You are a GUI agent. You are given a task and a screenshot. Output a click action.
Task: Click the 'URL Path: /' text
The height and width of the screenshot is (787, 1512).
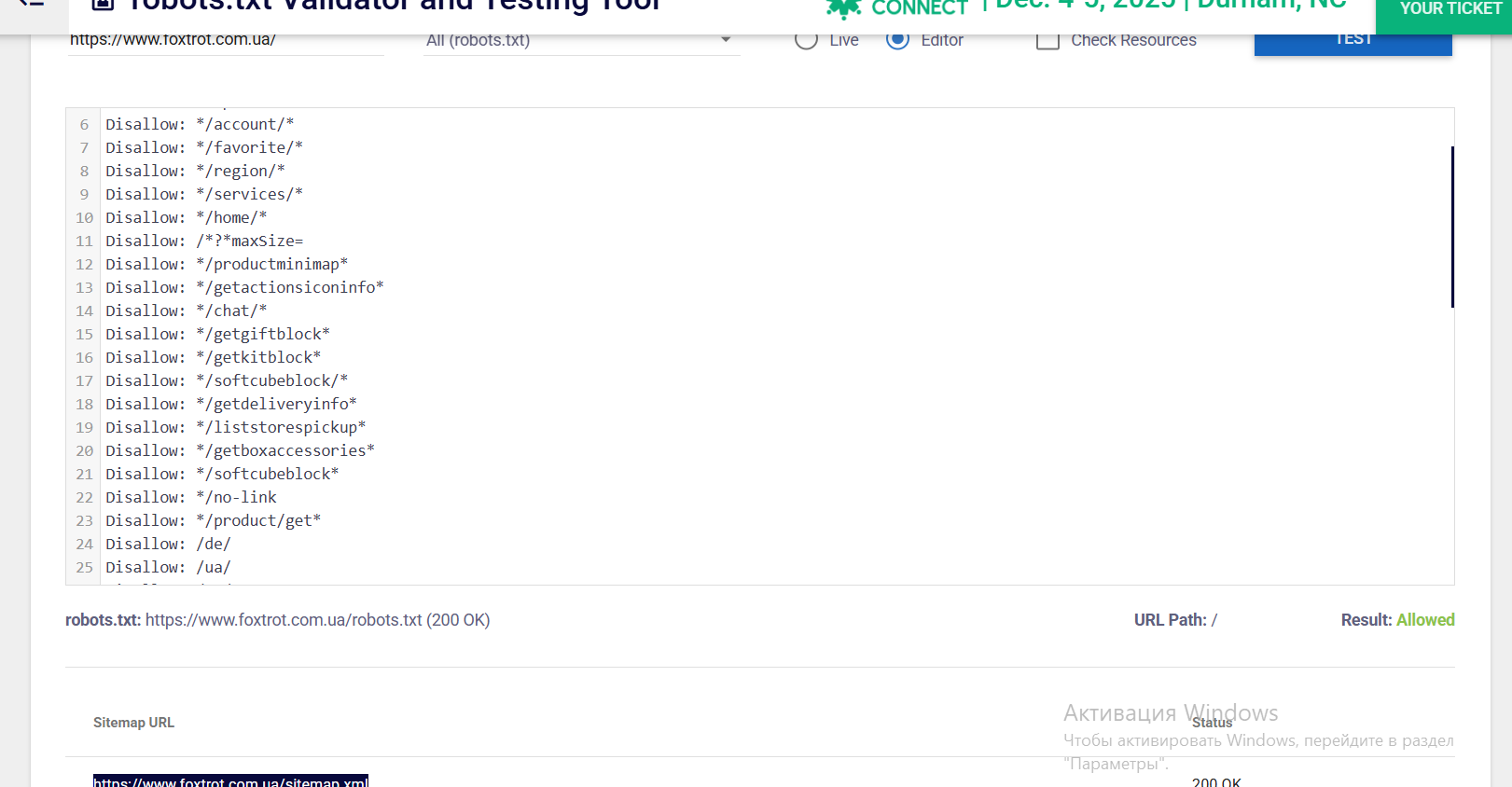(x=1175, y=620)
